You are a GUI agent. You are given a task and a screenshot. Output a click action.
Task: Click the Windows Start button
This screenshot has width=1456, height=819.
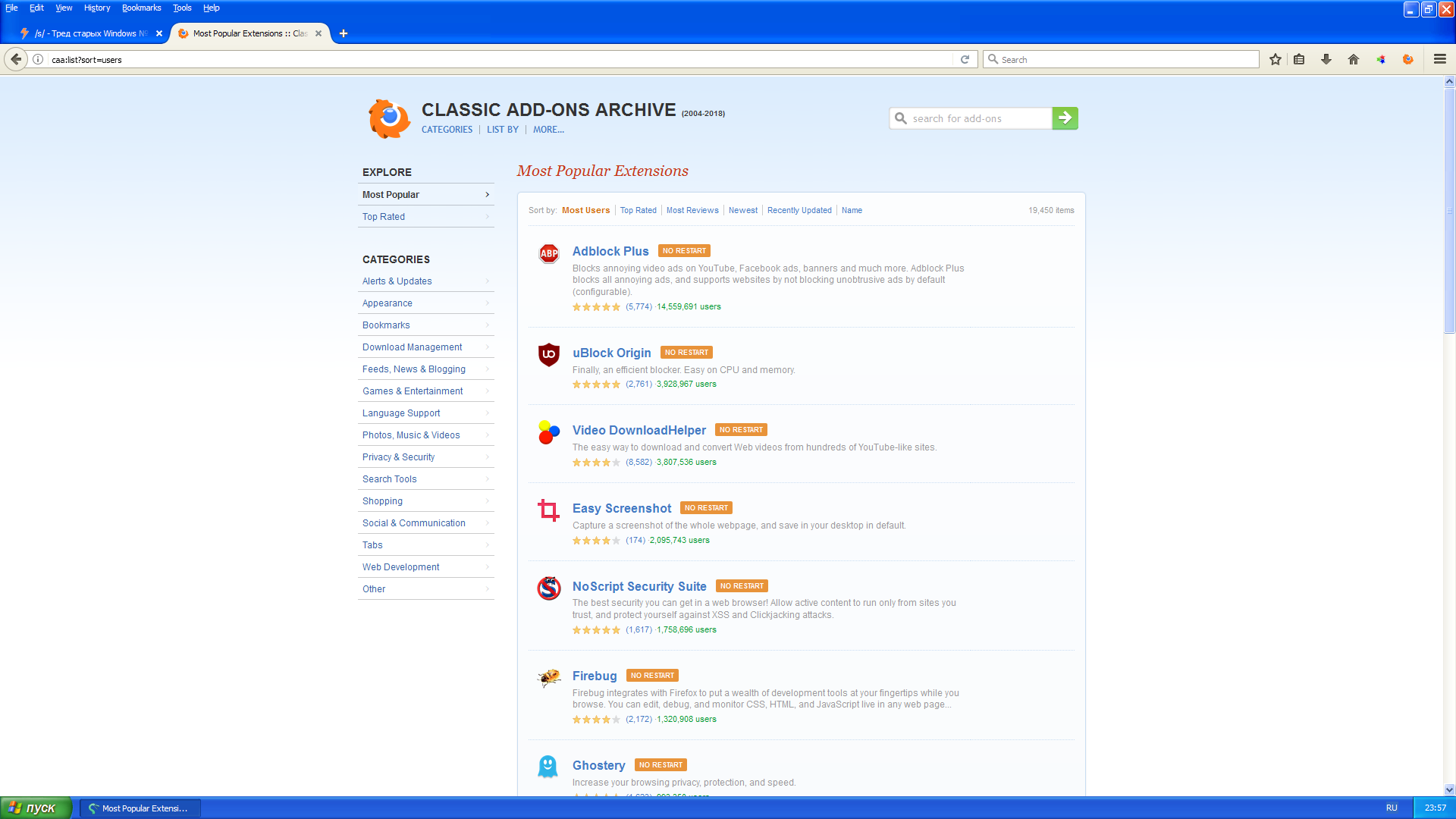(36, 808)
